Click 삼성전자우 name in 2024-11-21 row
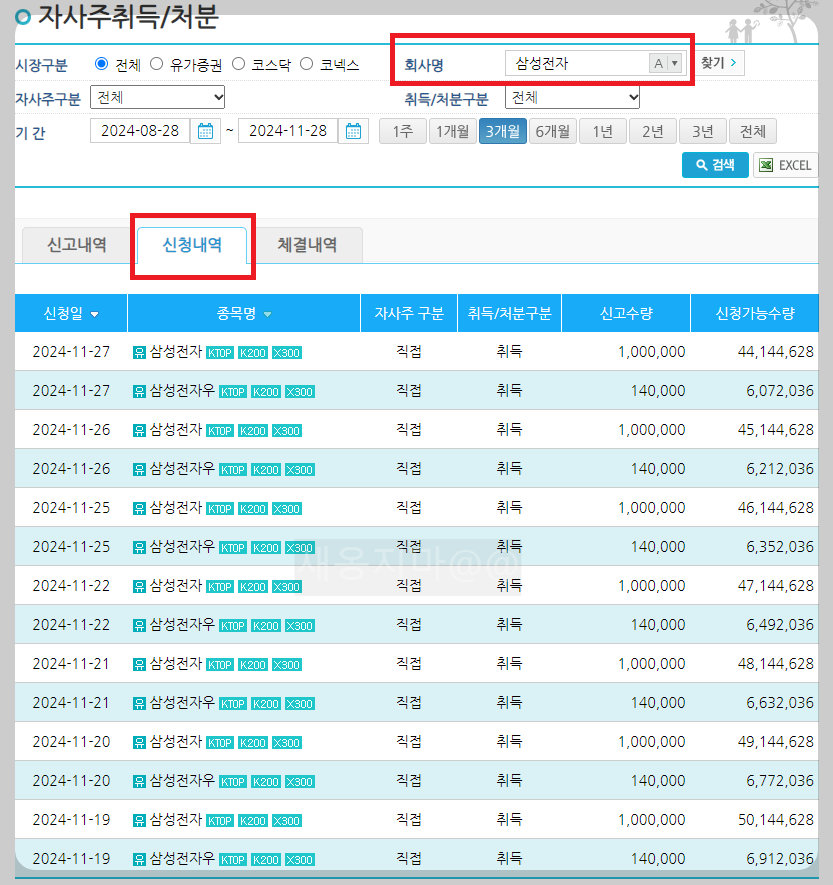 (x=182, y=703)
